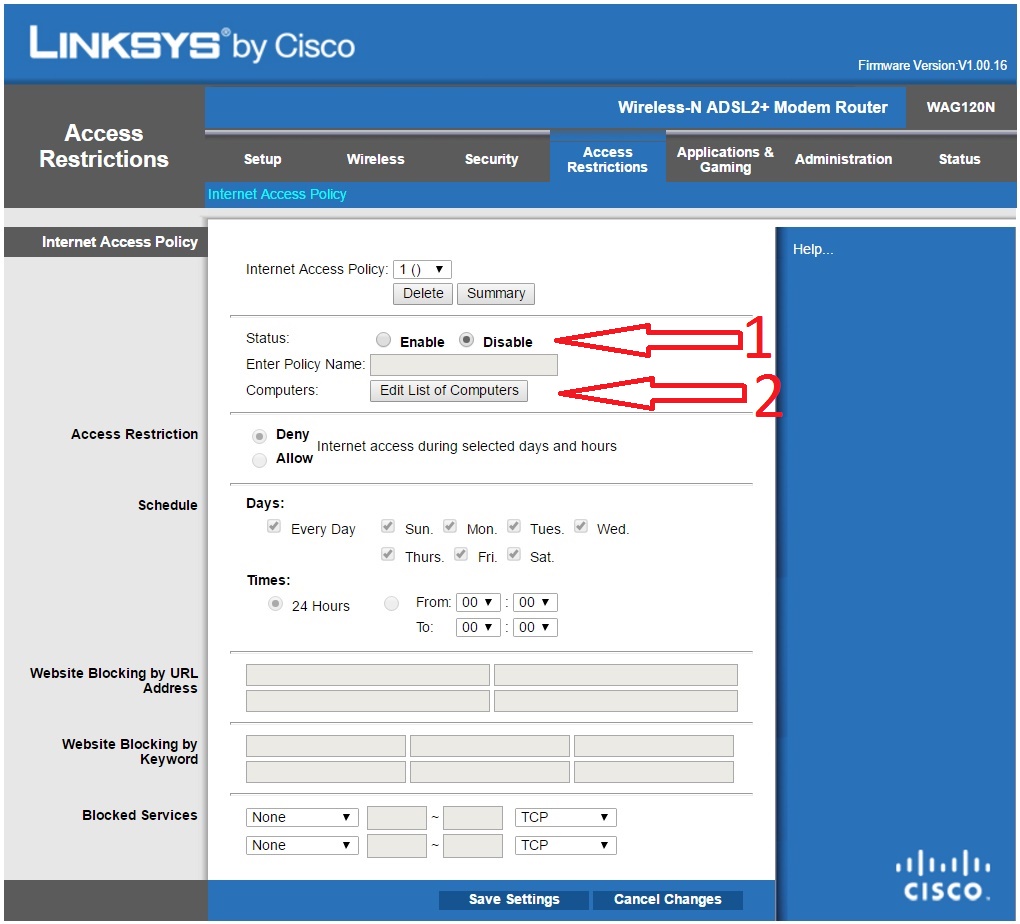Open the Wireless tab
This screenshot has width=1020, height=924.
[375, 159]
